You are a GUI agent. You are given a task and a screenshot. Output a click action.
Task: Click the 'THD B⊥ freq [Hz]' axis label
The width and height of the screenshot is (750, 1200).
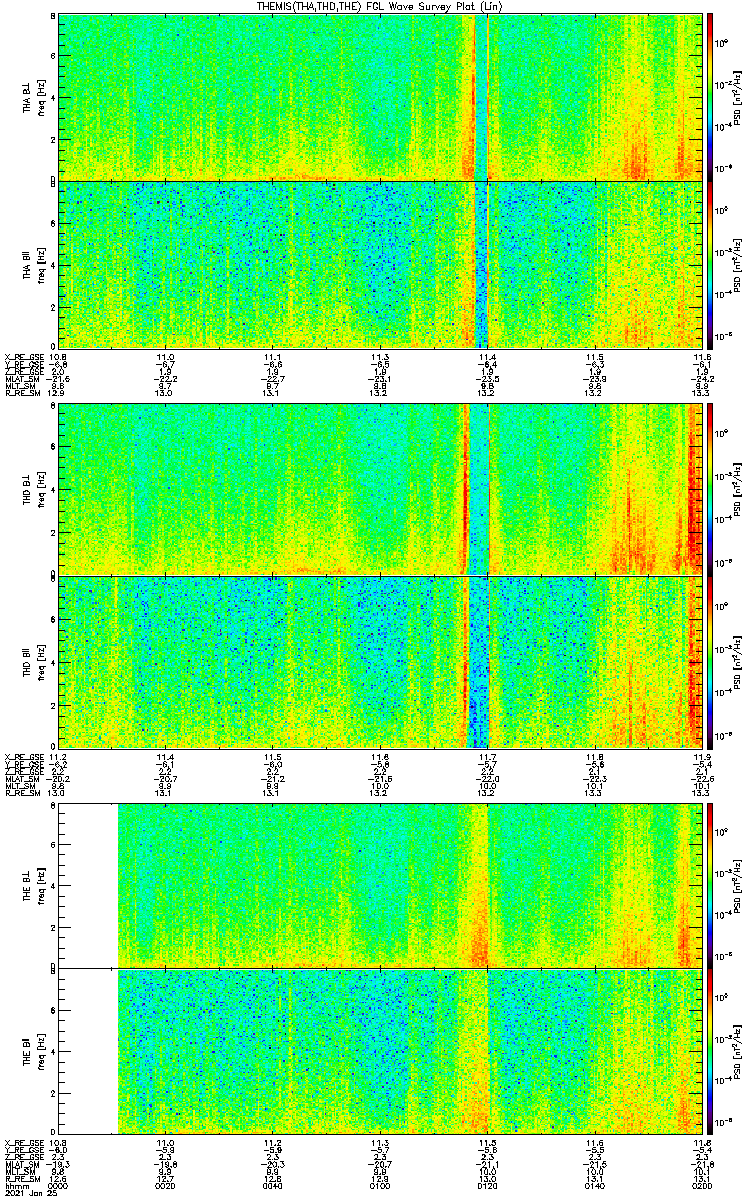(33, 489)
